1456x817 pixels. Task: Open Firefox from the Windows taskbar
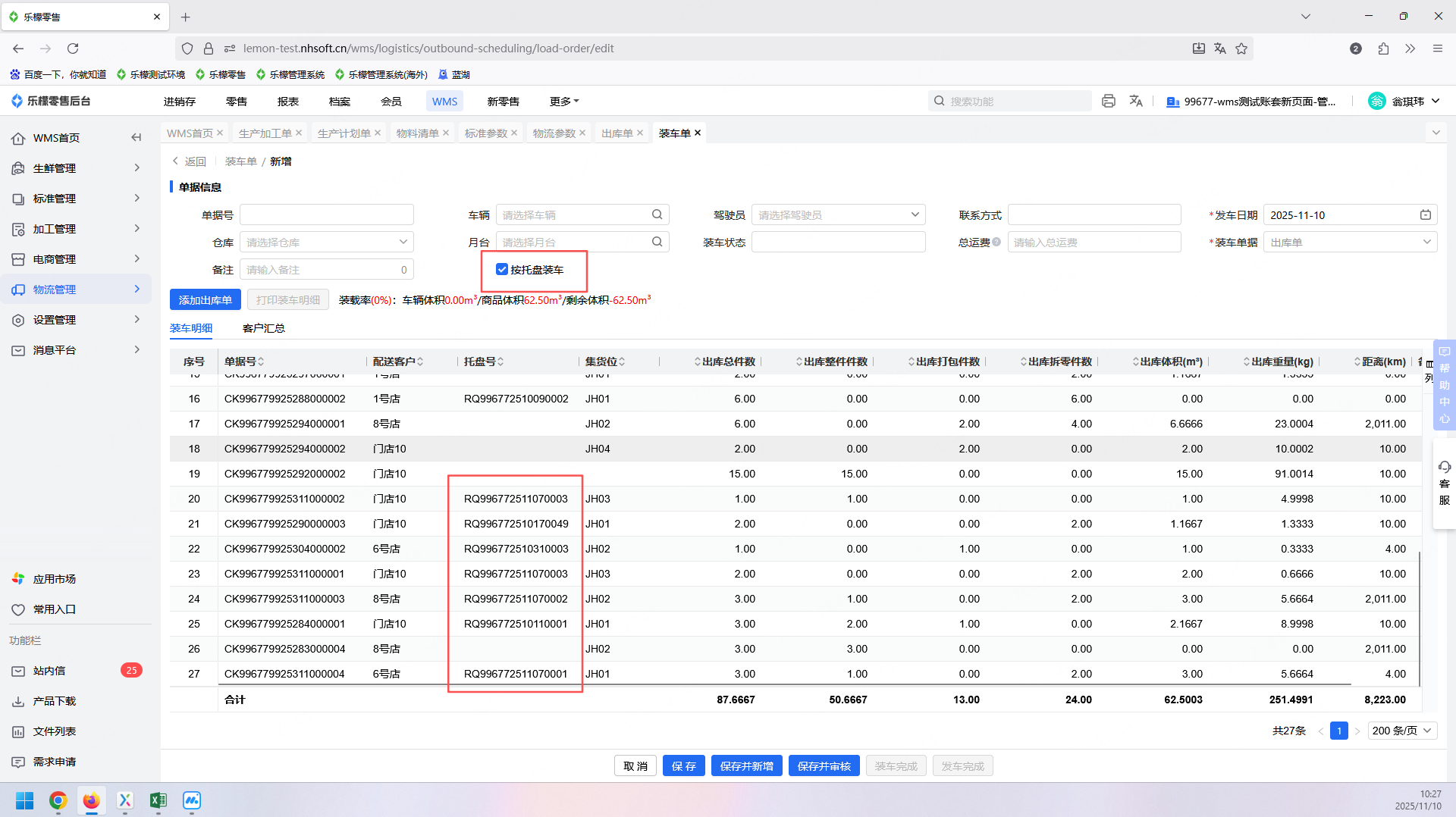coord(92,800)
